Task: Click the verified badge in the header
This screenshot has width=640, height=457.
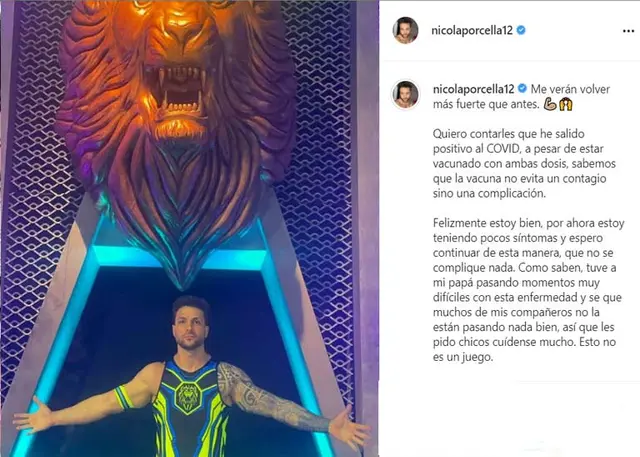Action: (521, 30)
